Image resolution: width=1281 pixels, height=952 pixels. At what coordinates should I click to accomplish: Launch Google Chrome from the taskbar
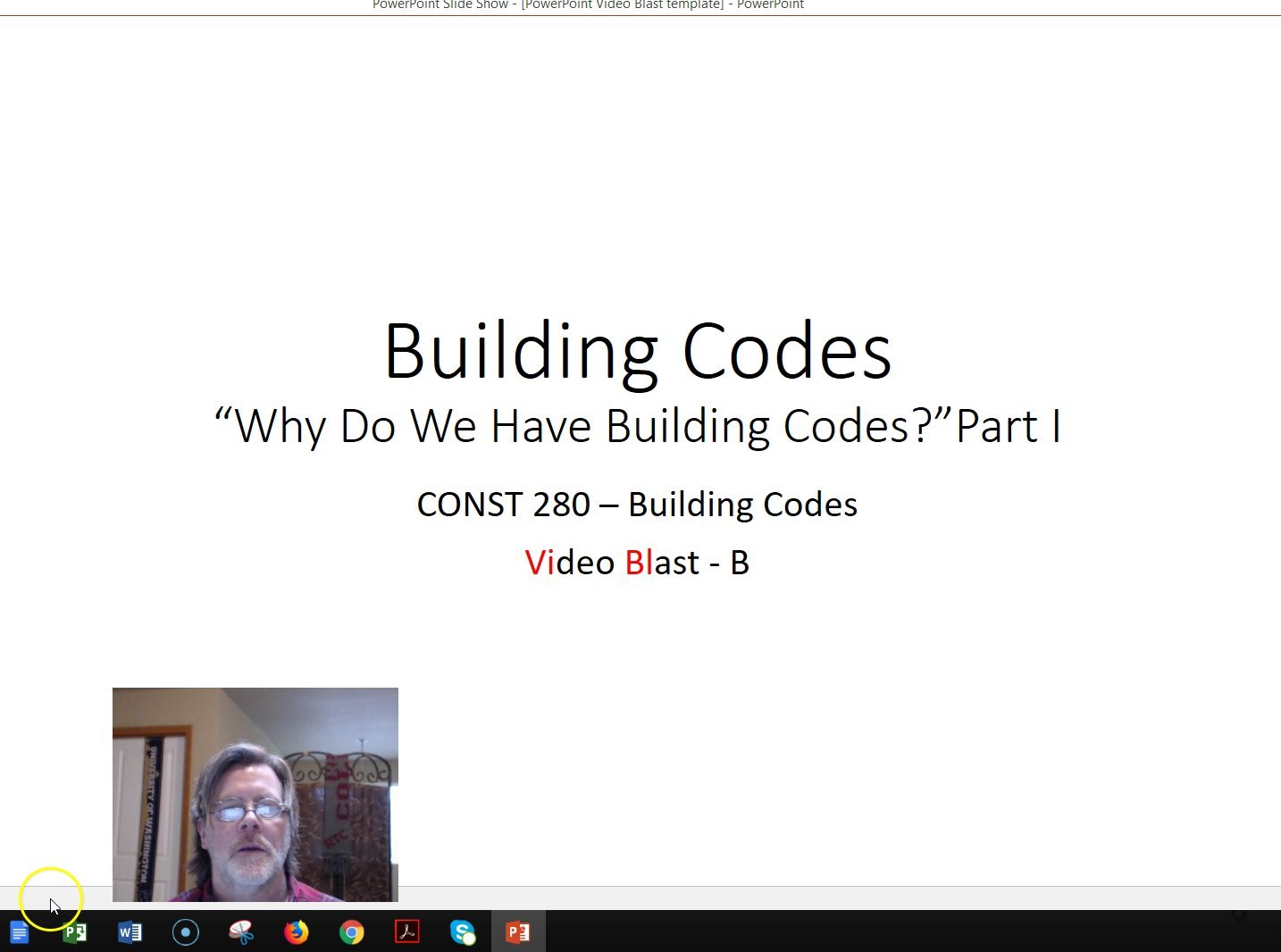click(352, 931)
